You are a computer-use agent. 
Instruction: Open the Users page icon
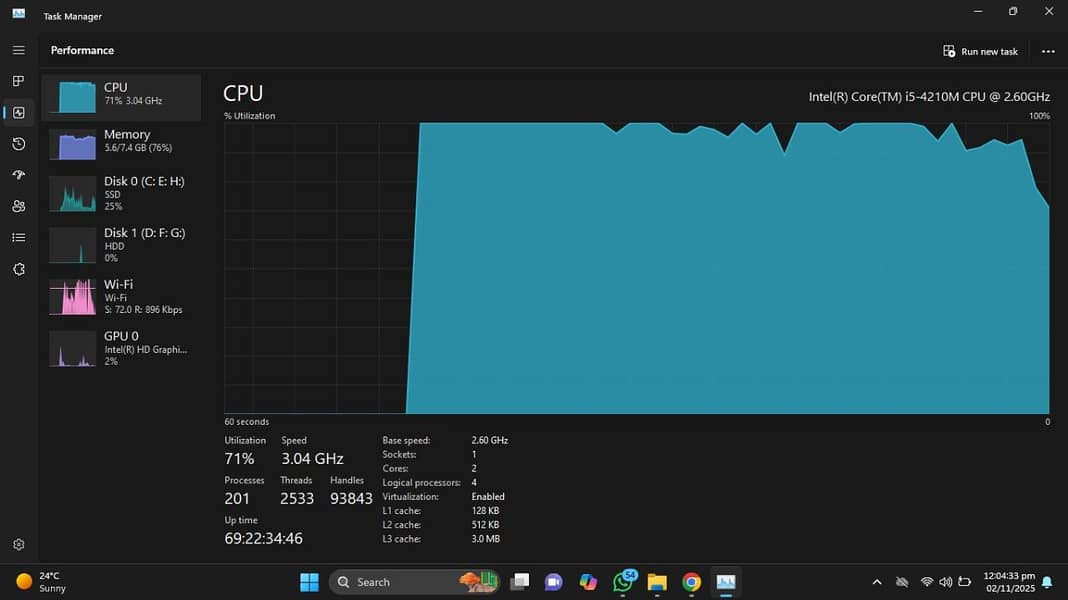pos(18,206)
